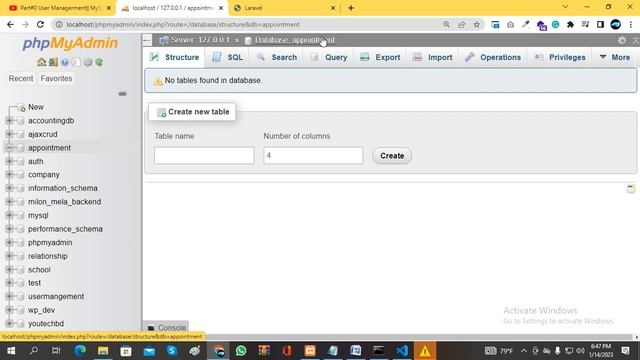Expand the accountingdb database node
Viewport: 640px width, 360px height.
point(9,120)
